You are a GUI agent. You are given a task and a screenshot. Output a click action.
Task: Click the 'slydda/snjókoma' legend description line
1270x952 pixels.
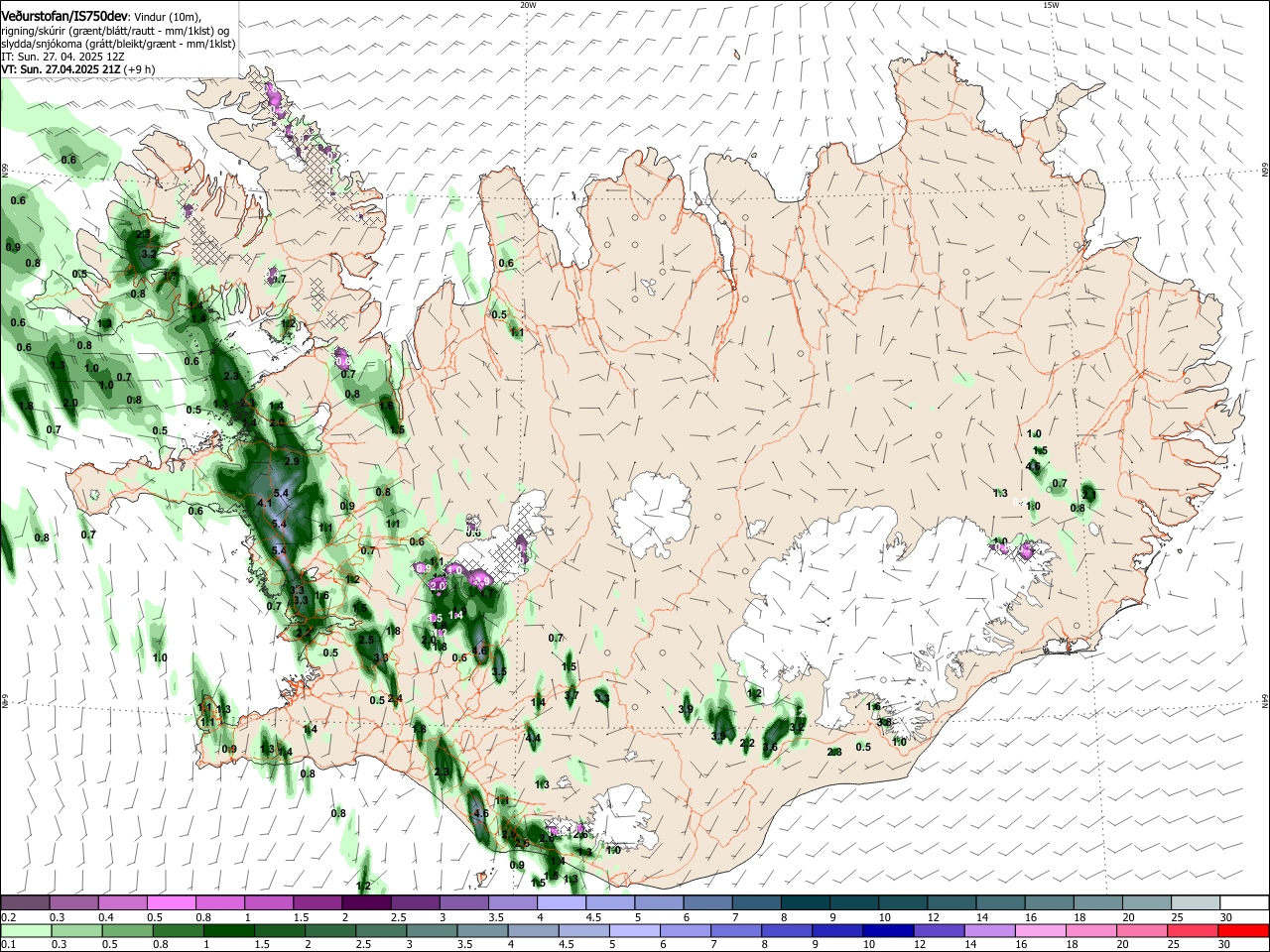pyautogui.click(x=118, y=44)
